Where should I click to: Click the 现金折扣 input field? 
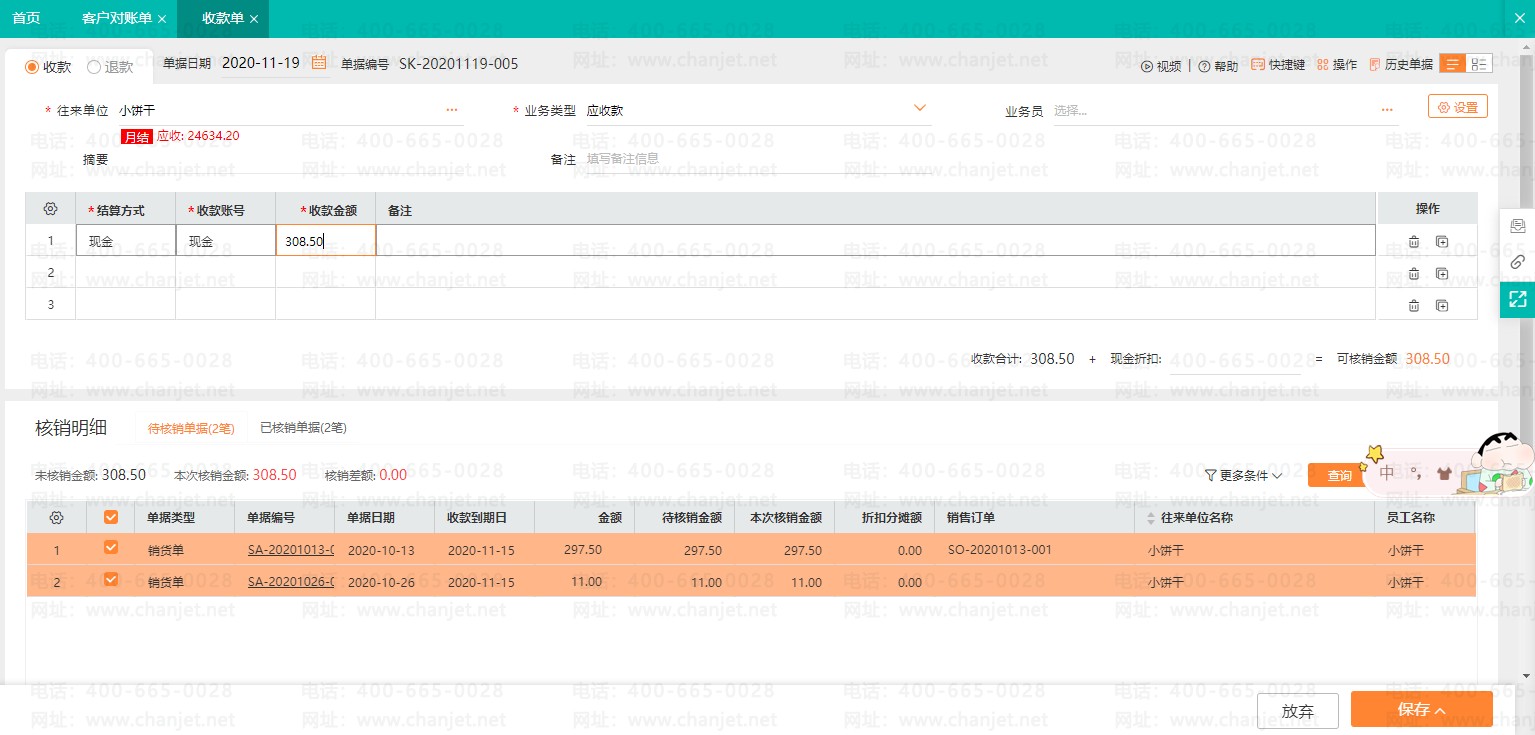tap(1235, 359)
